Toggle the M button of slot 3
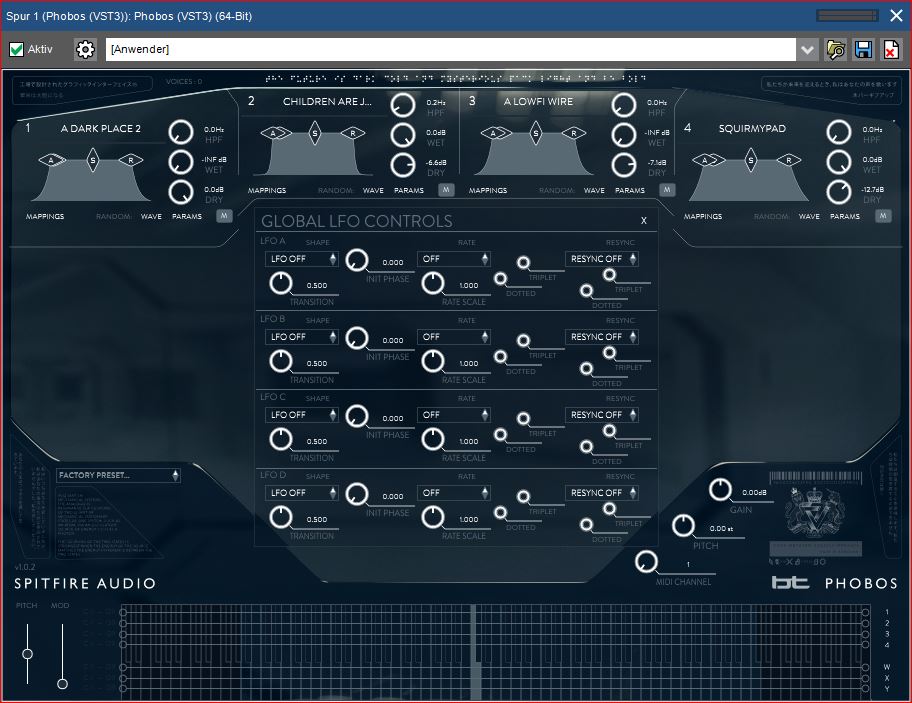The width and height of the screenshot is (912, 703). pos(667,190)
